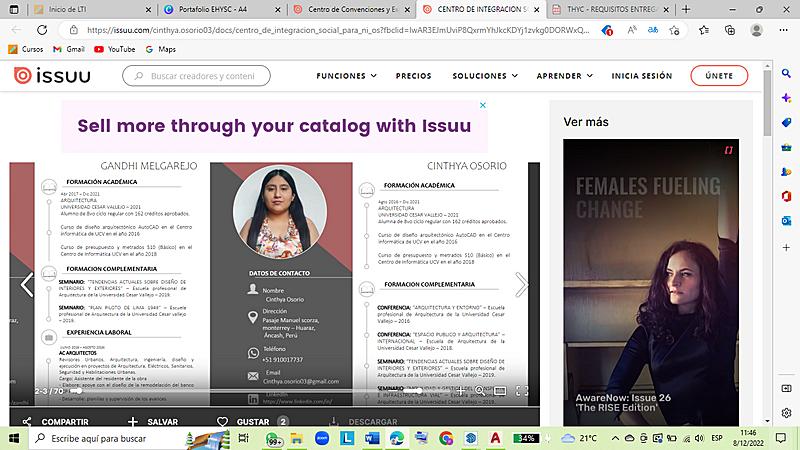Open the Gmail bookmark
800x450 pixels.
(69, 49)
